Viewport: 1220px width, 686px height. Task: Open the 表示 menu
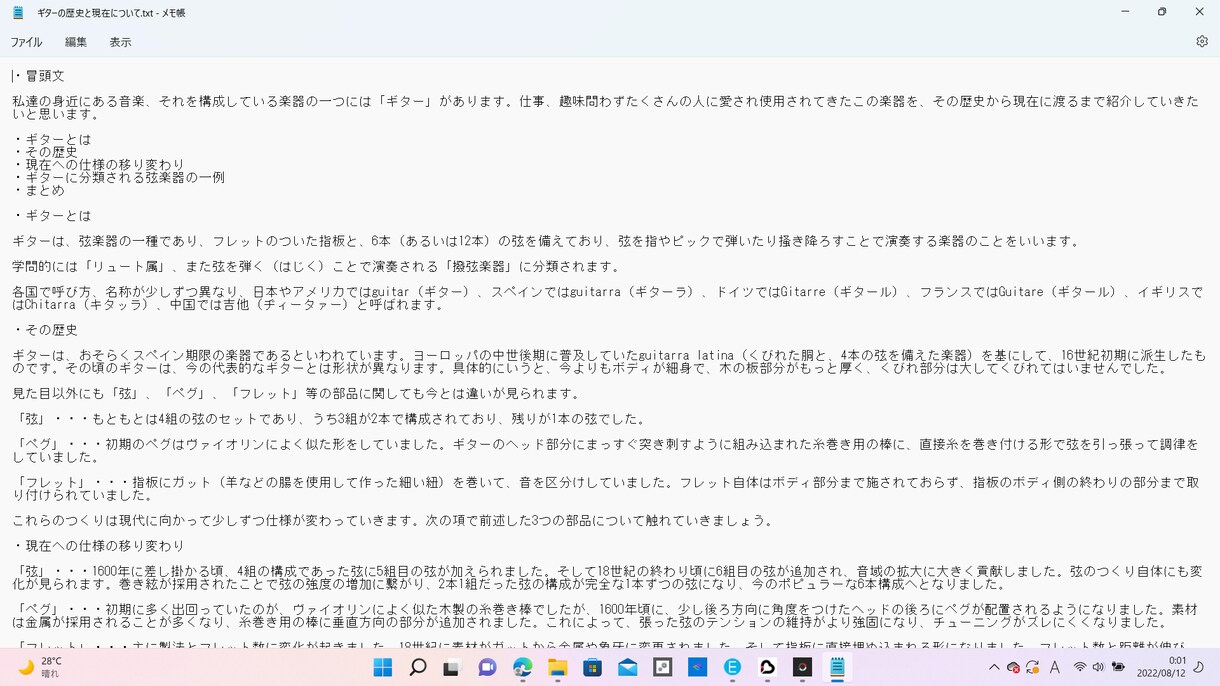click(x=120, y=42)
